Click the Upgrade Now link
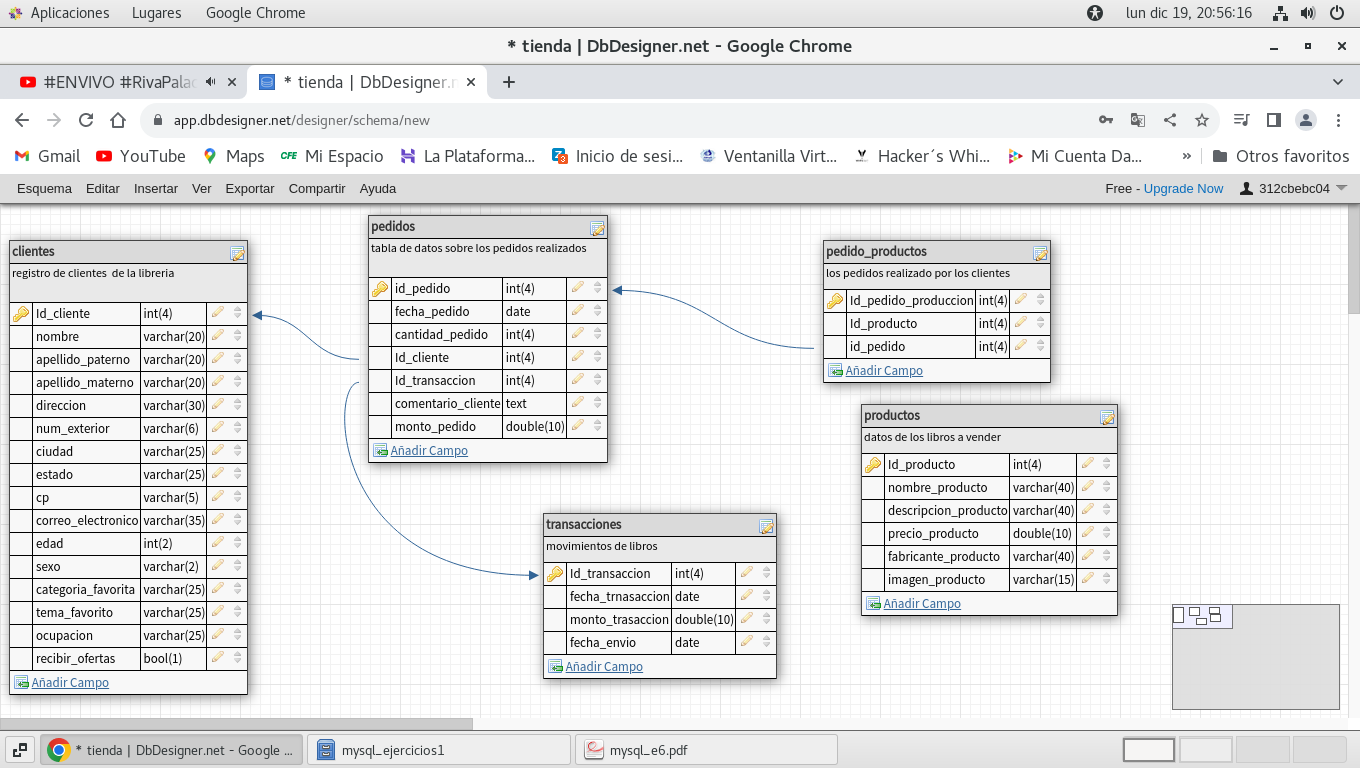Viewport: 1360px width, 768px height. coord(1183,188)
